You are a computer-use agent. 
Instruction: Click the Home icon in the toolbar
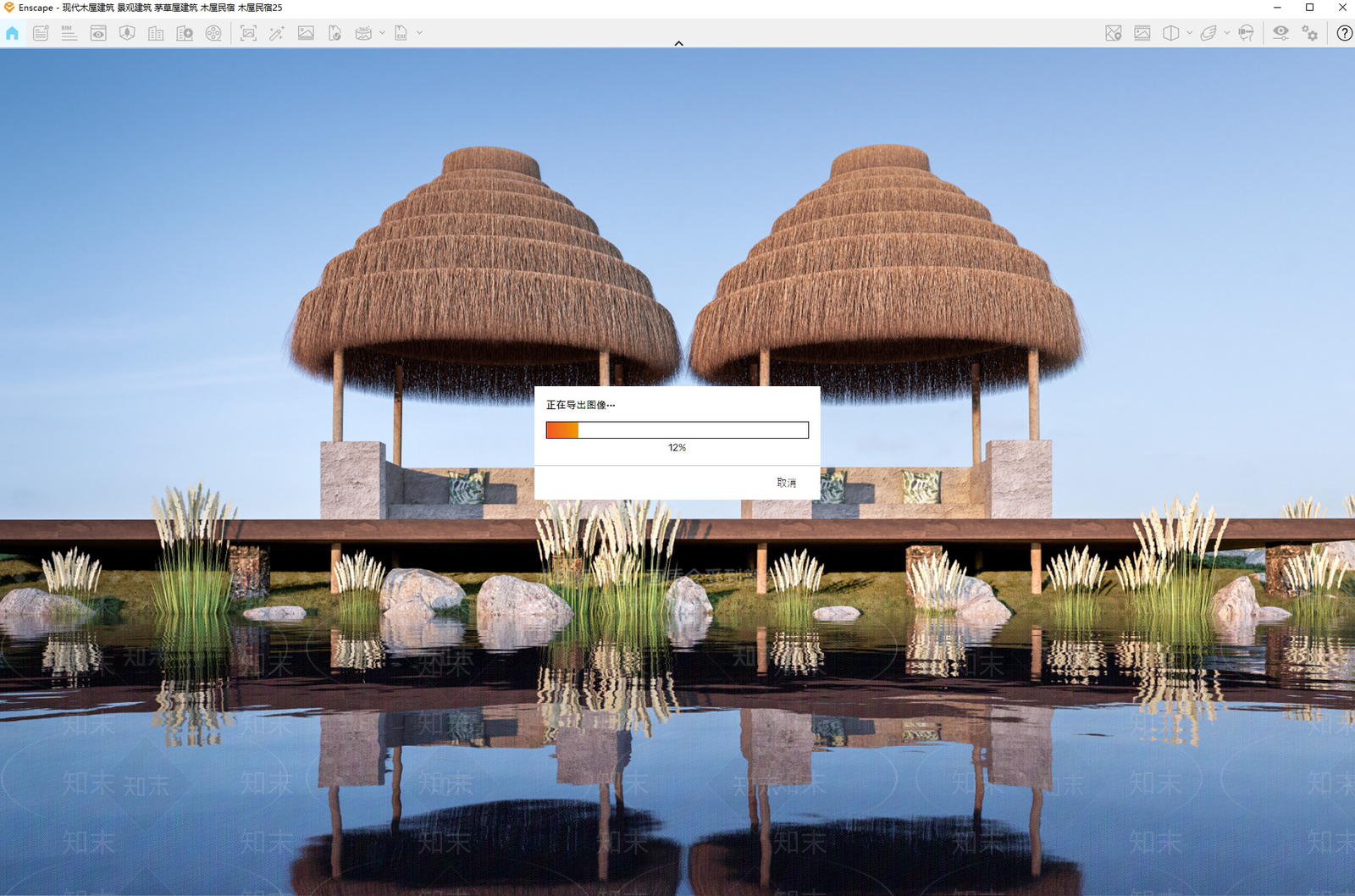(12, 33)
